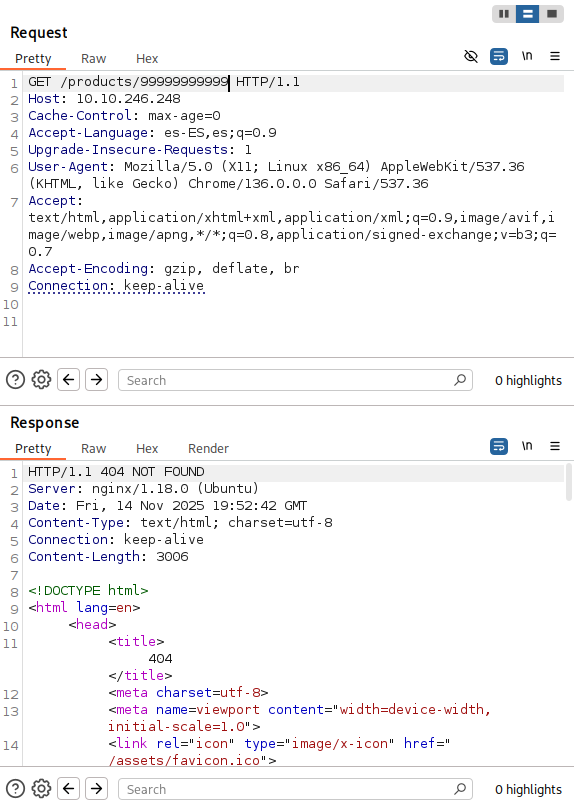Click the Accept-Encoding header line
576x811 pixels.
(x=163, y=269)
